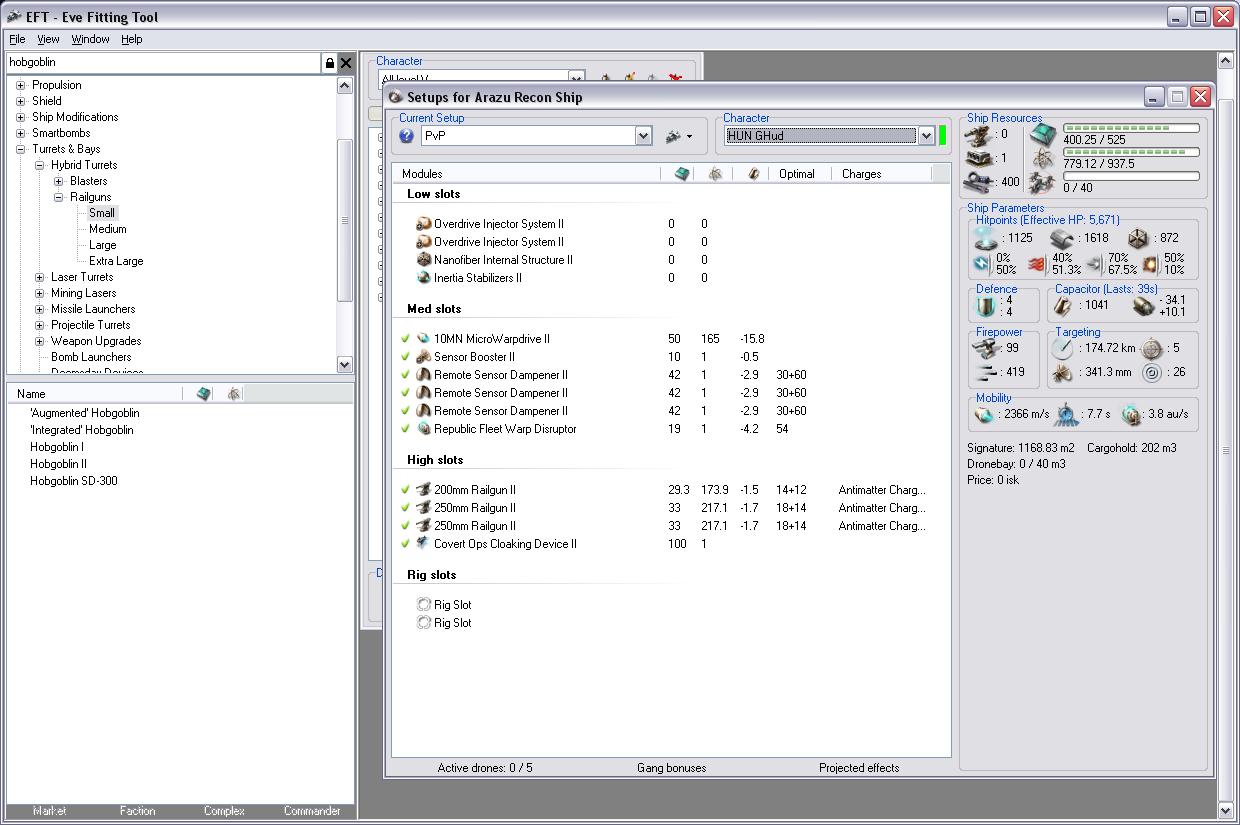
Task: Toggle active checkmark for Covert Ops Cloaking Device
Action: (405, 544)
